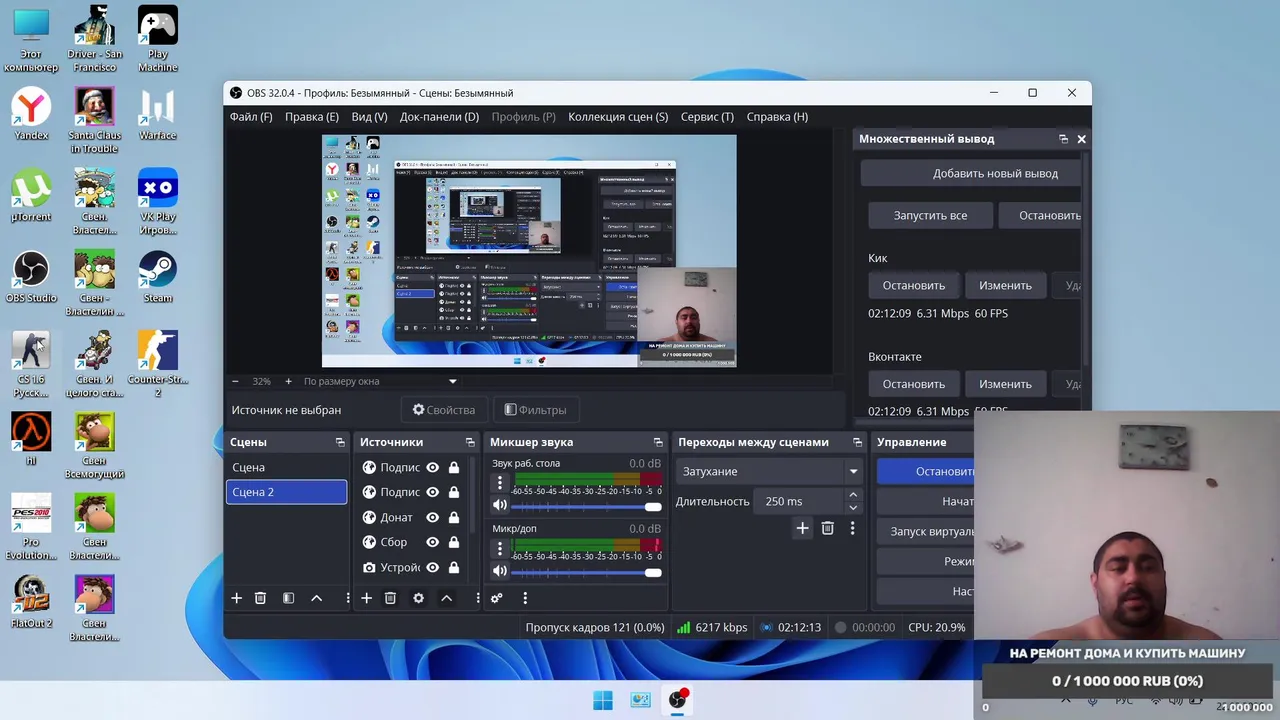1280x720 pixels.
Task: Remove the scene transition with trash icon
Action: [x=827, y=528]
